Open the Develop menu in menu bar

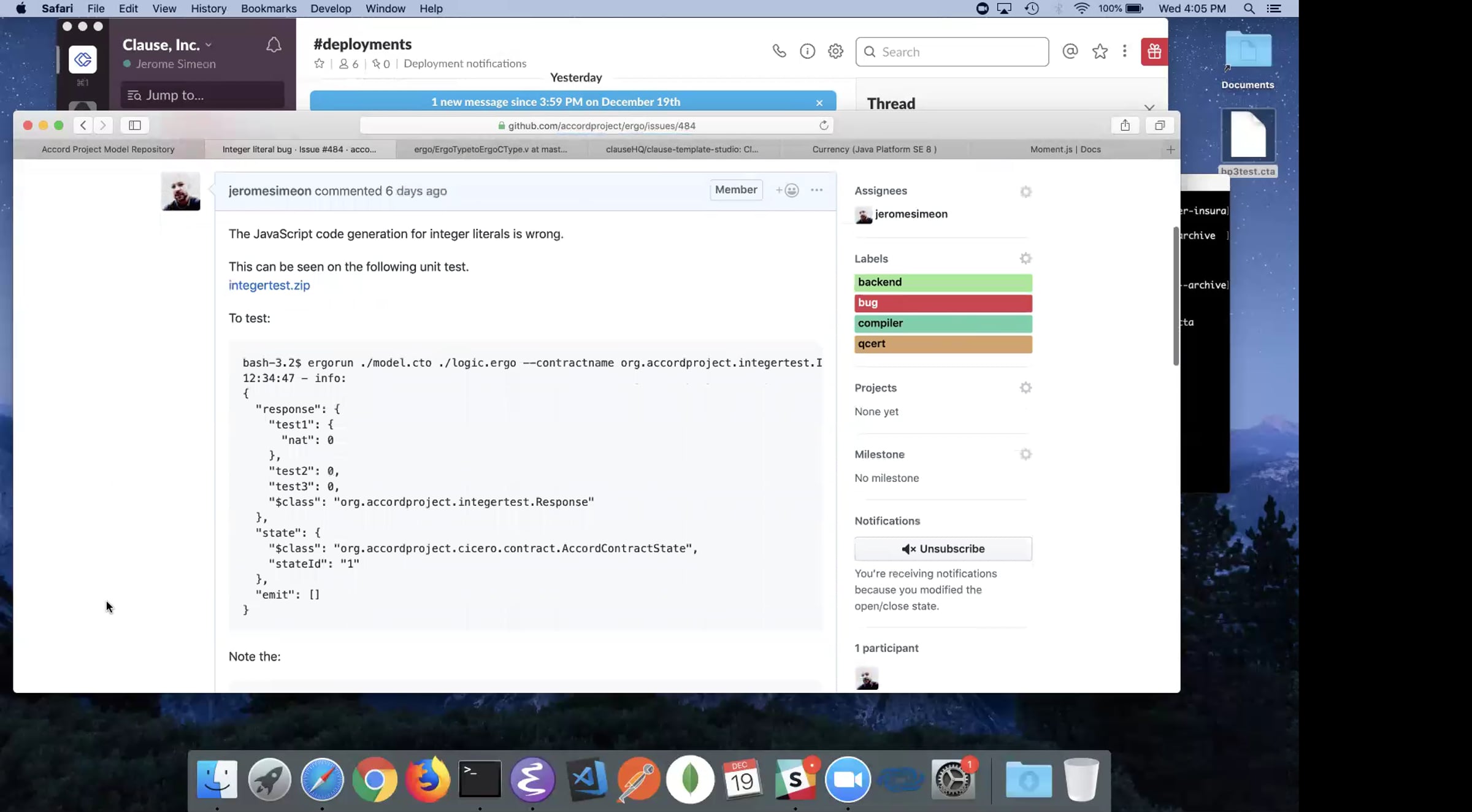[331, 9]
